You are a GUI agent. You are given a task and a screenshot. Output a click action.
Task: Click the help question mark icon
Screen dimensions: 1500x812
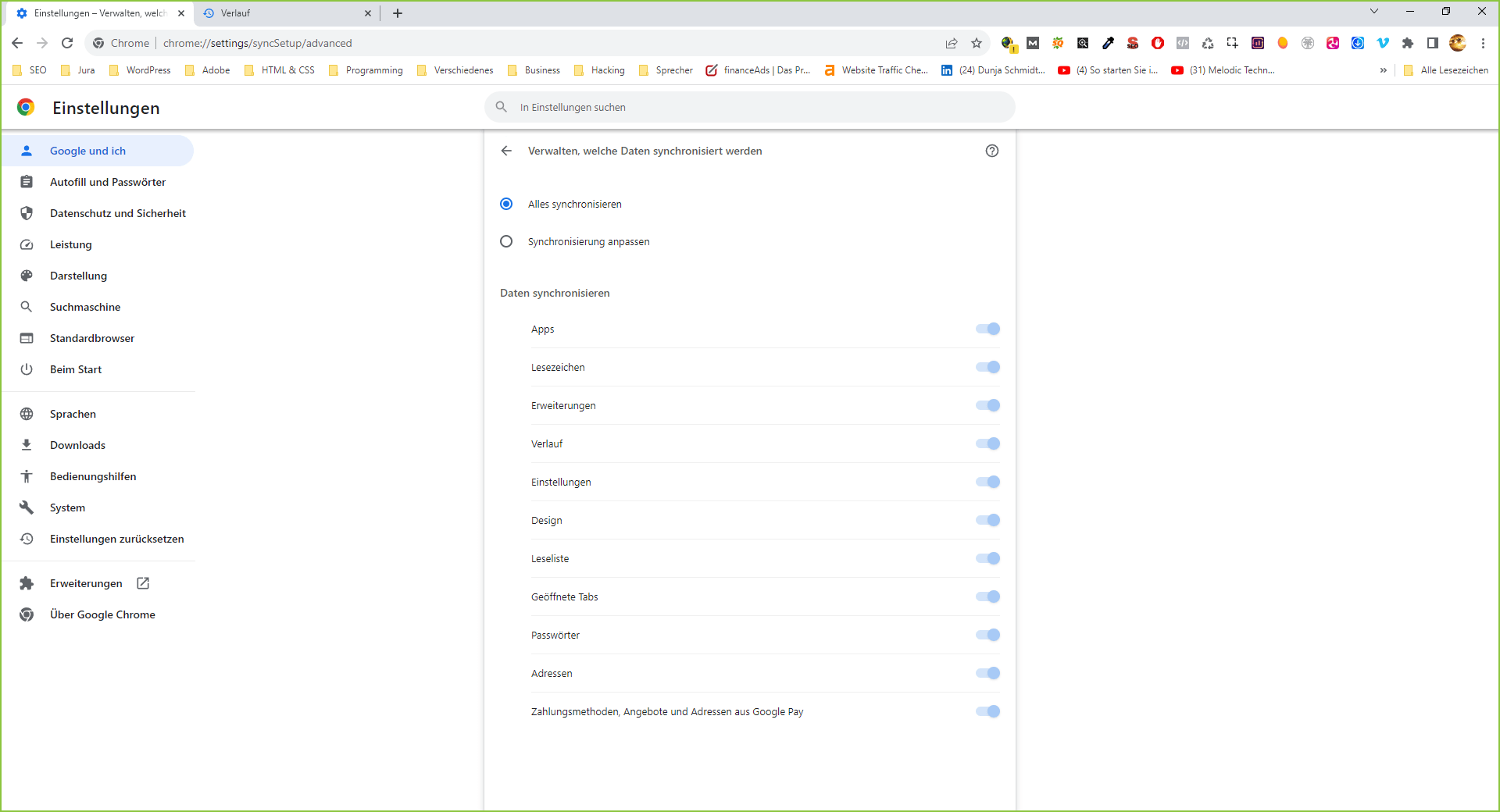coord(992,151)
